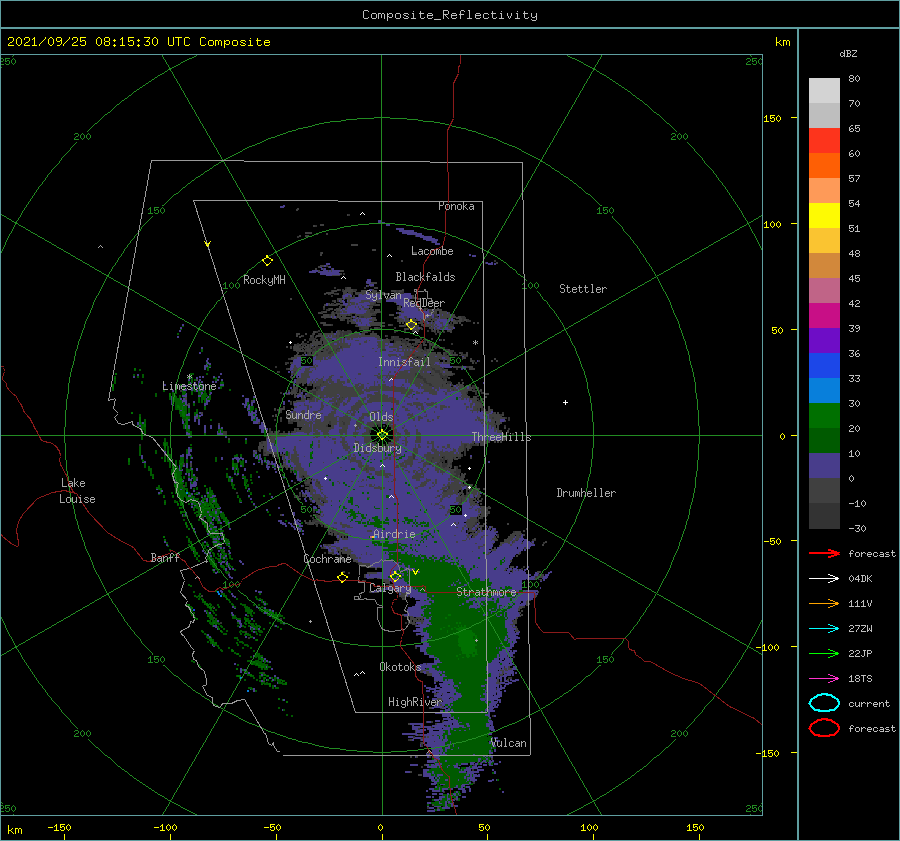Click the Composite_Reflectivity title

point(450,15)
